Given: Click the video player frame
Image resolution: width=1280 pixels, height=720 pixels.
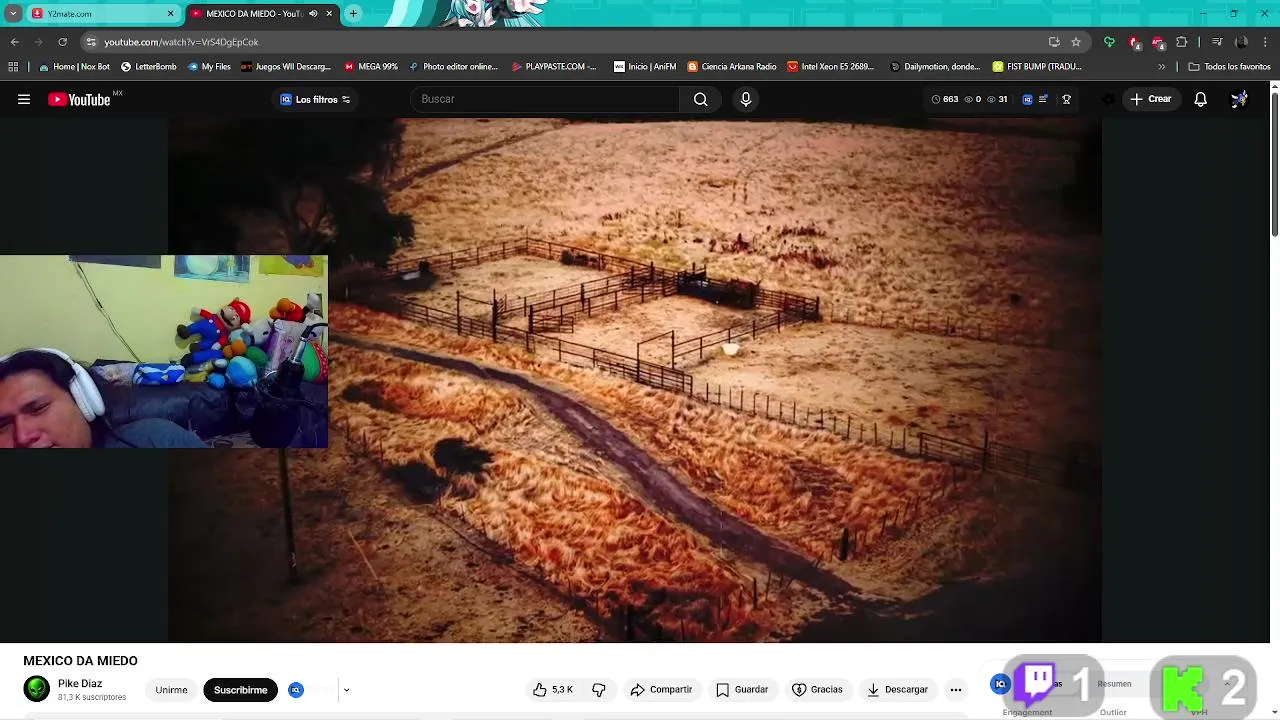Looking at the screenshot, I should click(x=634, y=380).
